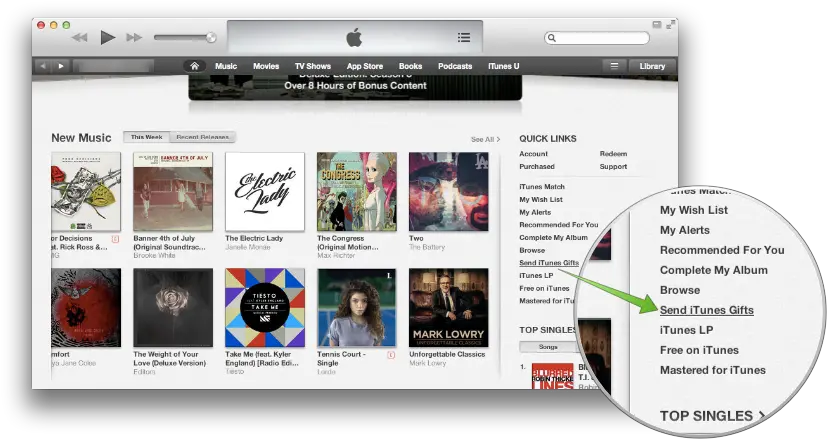Switch to the Library view
Image resolution: width=827 pixels, height=439 pixels.
click(652, 66)
